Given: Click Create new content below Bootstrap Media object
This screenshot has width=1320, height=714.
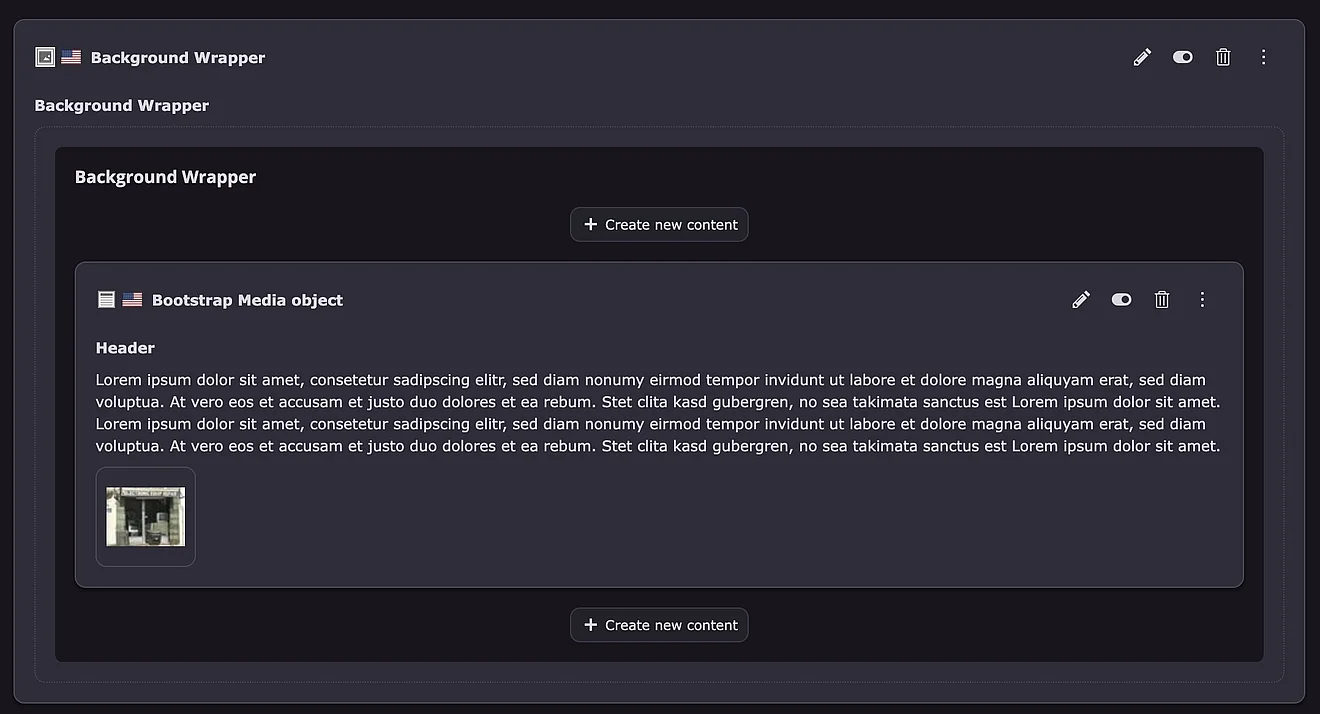Looking at the screenshot, I should pos(659,625).
